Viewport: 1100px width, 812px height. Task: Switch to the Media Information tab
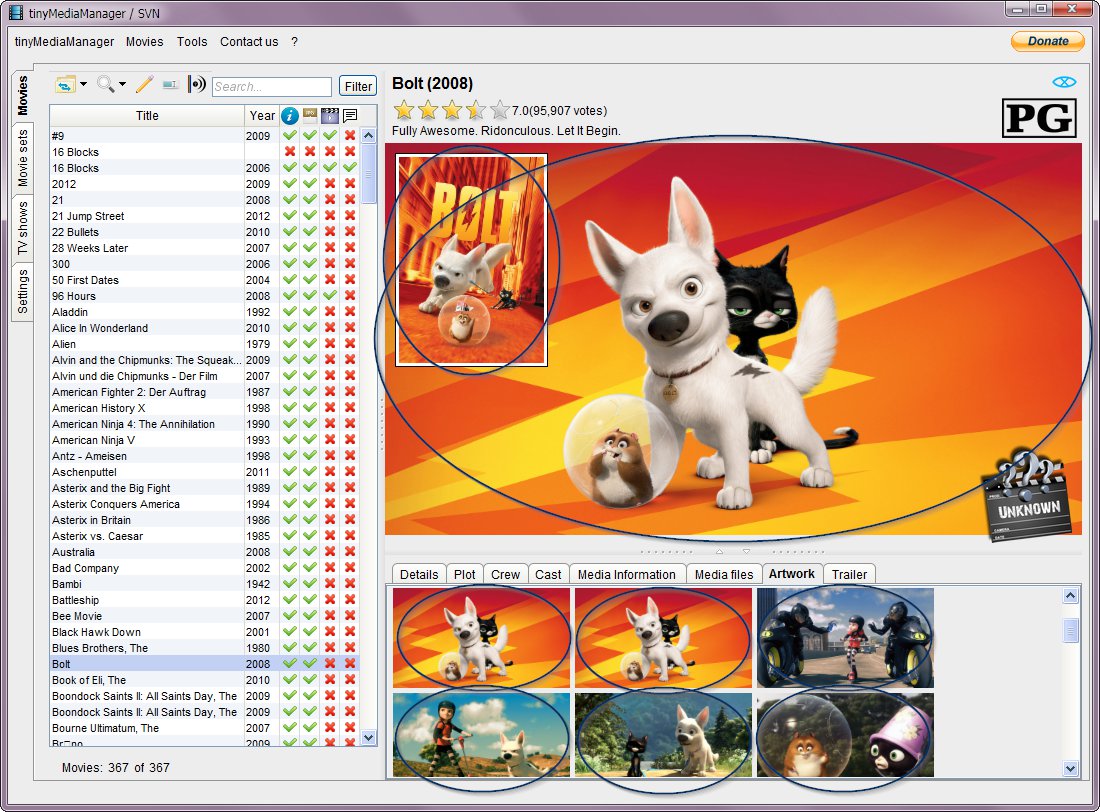626,575
